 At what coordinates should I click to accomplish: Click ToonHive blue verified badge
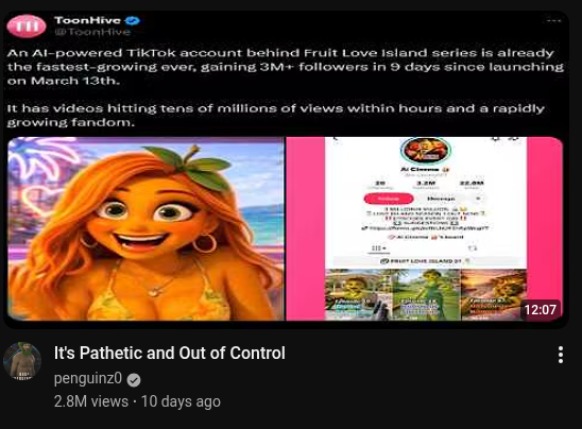(132, 20)
